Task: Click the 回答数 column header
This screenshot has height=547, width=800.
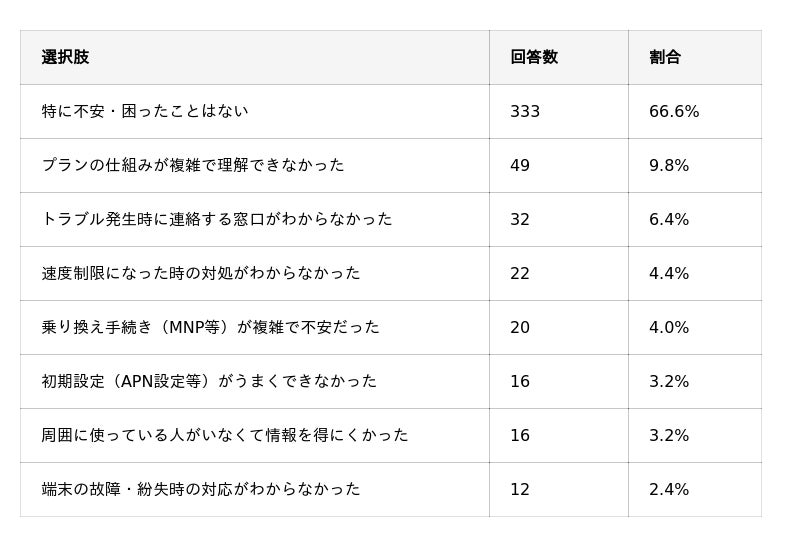Action: pos(534,58)
